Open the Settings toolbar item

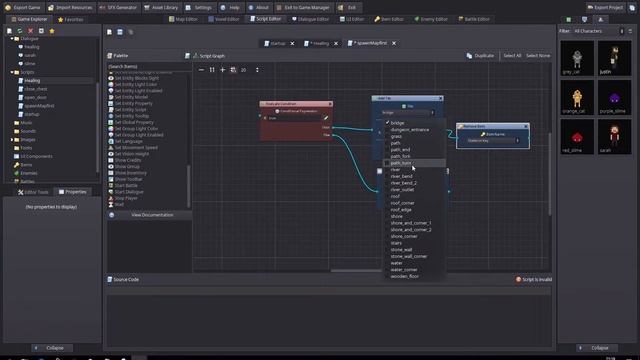click(198, 7)
